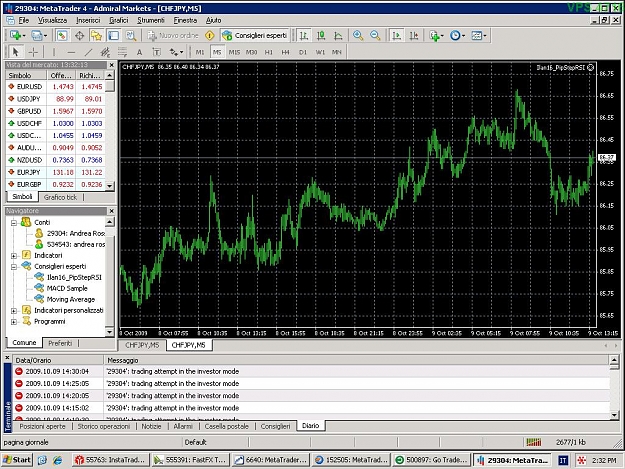Image resolution: width=625 pixels, height=469 pixels.
Task: Toggle the H1 timeframe button
Action: [269, 52]
